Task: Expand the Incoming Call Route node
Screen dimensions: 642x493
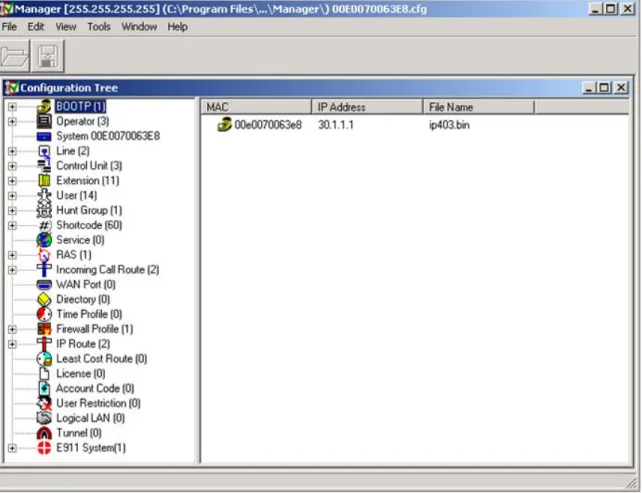Action: tap(12, 270)
